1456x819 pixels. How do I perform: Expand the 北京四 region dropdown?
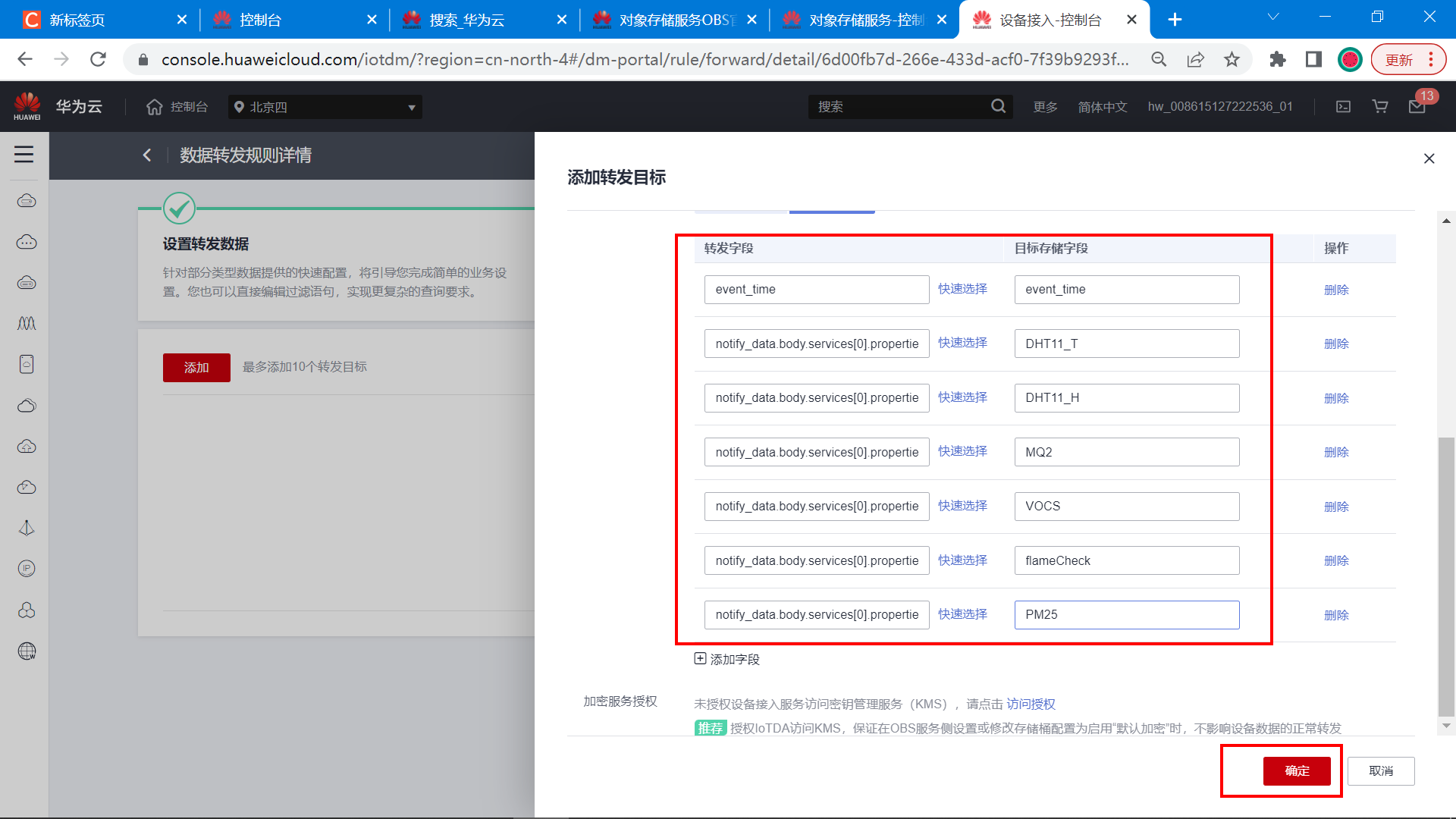pyautogui.click(x=325, y=107)
